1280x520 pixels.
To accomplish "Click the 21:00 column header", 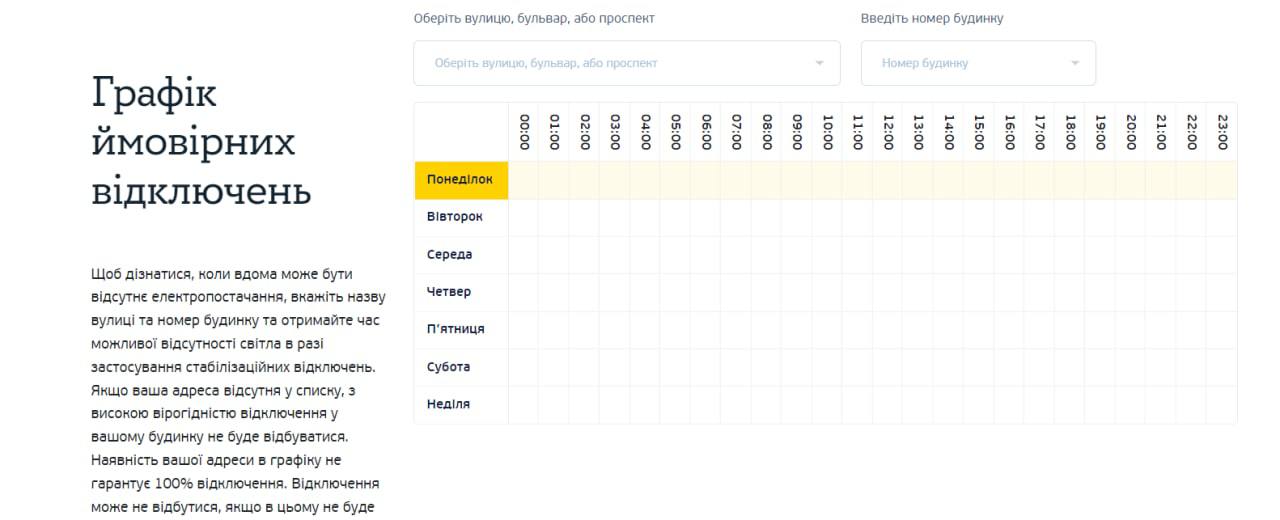I will (x=1161, y=132).
